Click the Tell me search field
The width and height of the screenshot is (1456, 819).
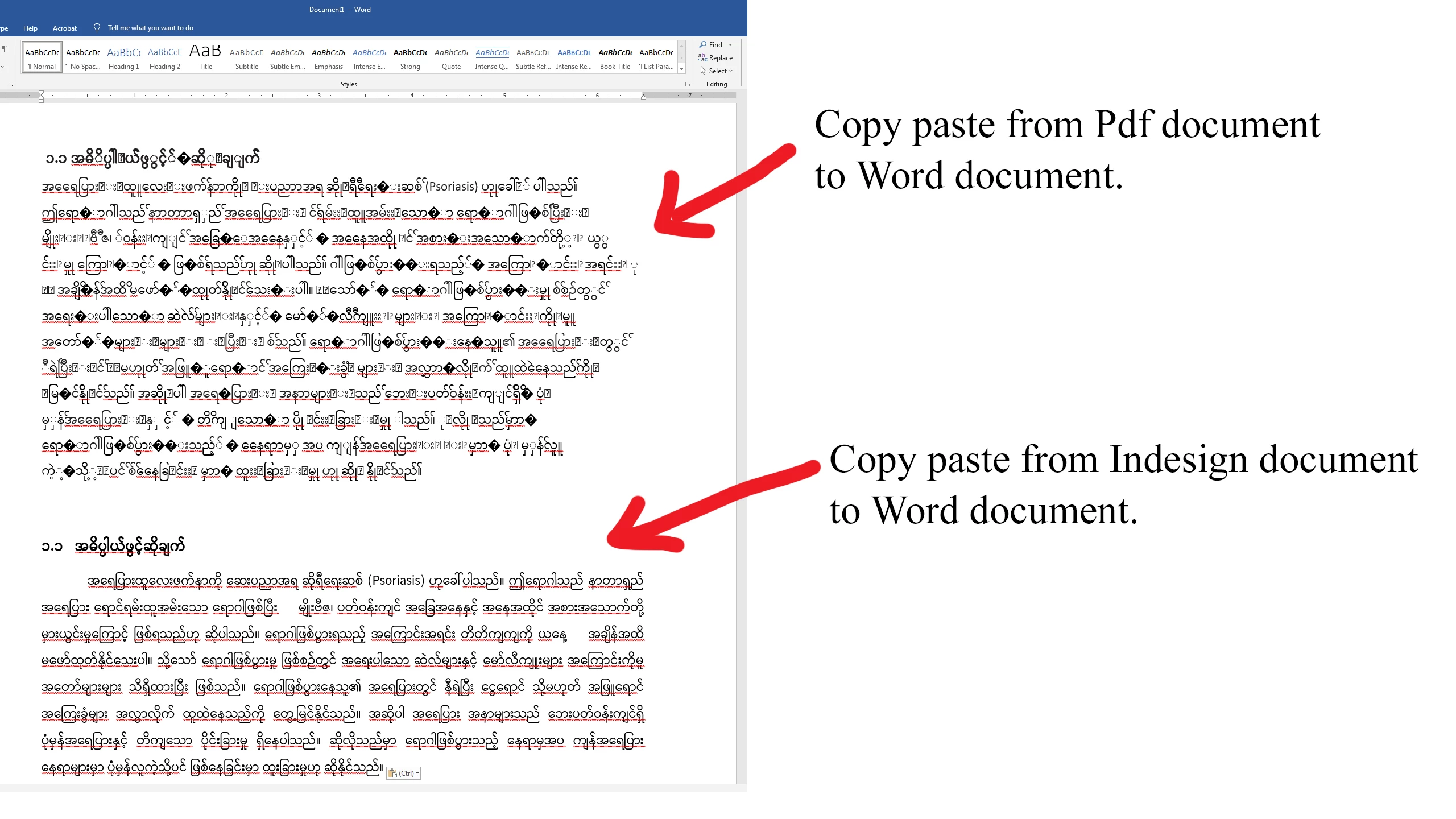[x=151, y=28]
